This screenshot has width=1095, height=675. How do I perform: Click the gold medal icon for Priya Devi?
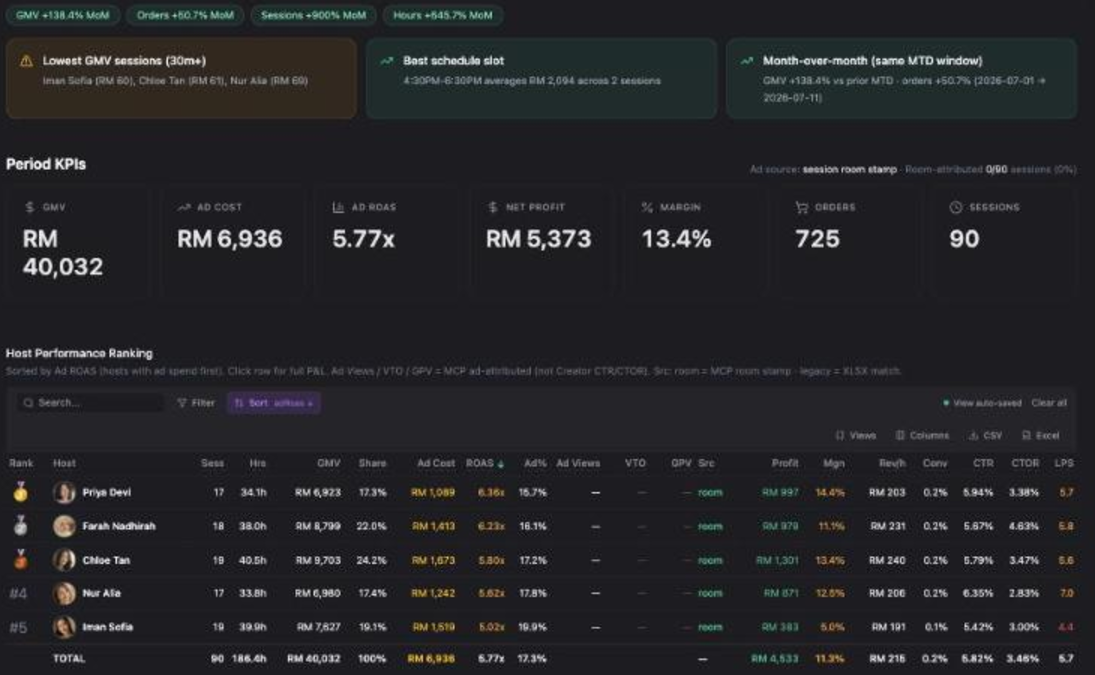tap(21, 492)
